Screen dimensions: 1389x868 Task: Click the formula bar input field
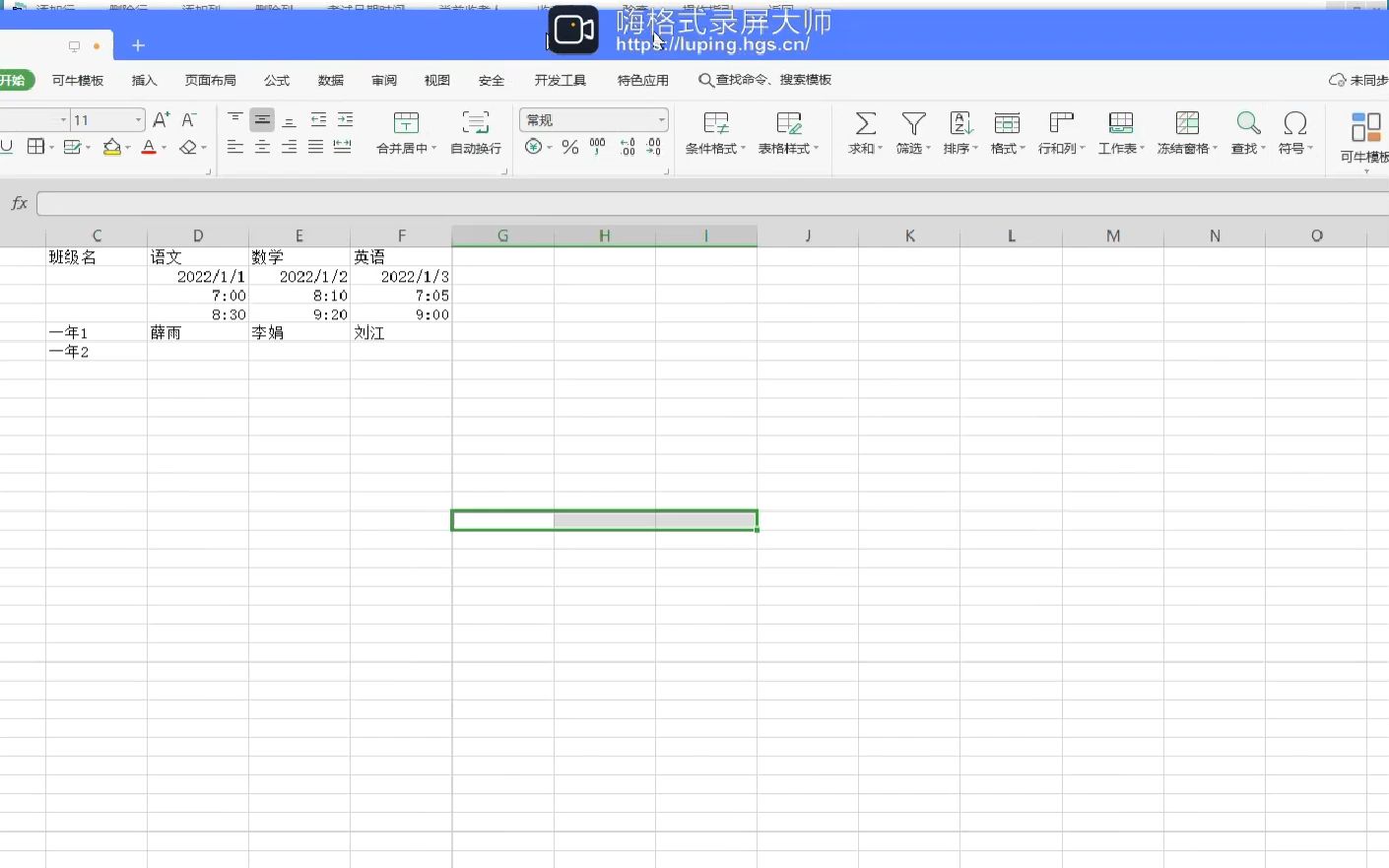tap(712, 203)
